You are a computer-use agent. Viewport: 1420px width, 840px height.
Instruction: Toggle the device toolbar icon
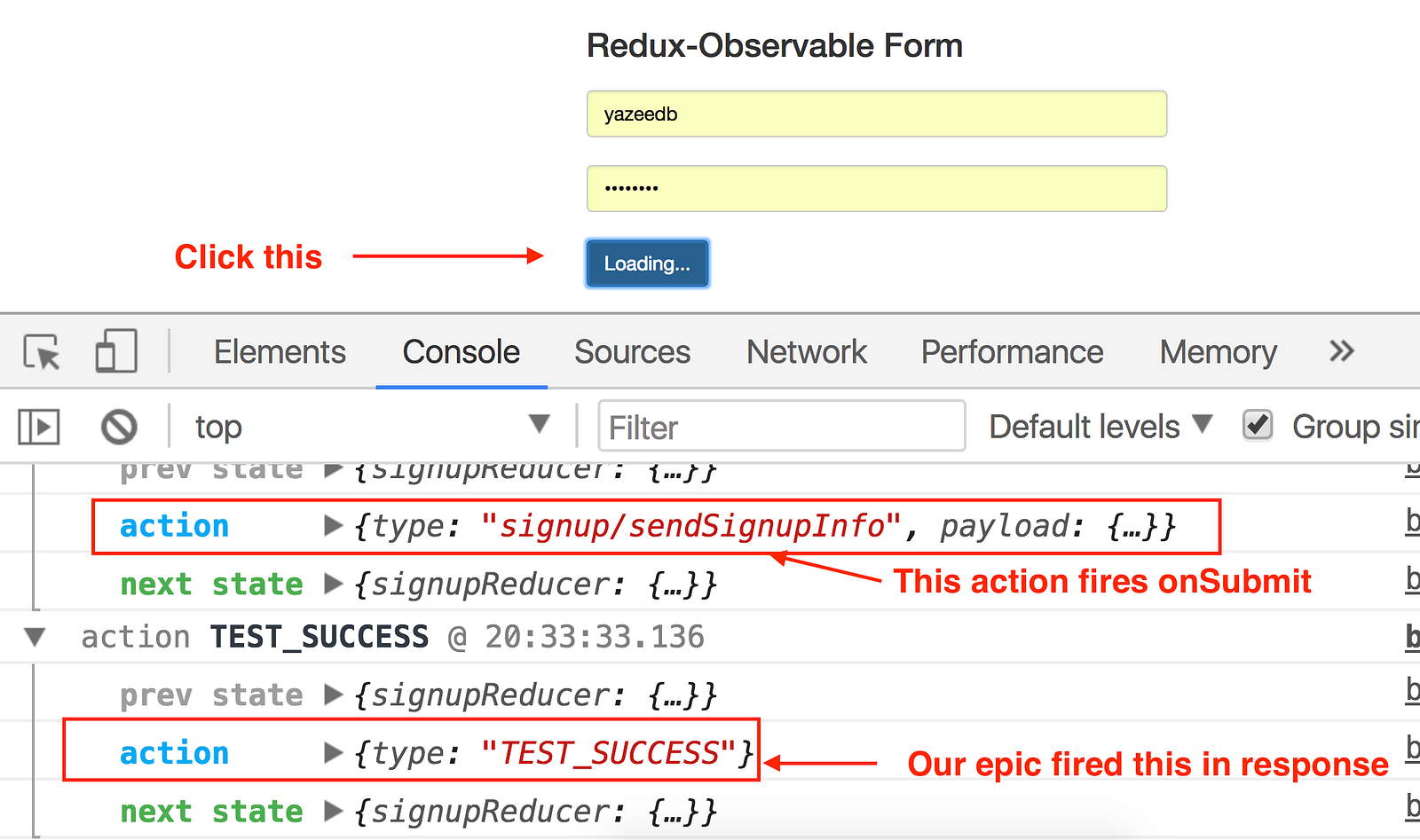click(x=116, y=351)
